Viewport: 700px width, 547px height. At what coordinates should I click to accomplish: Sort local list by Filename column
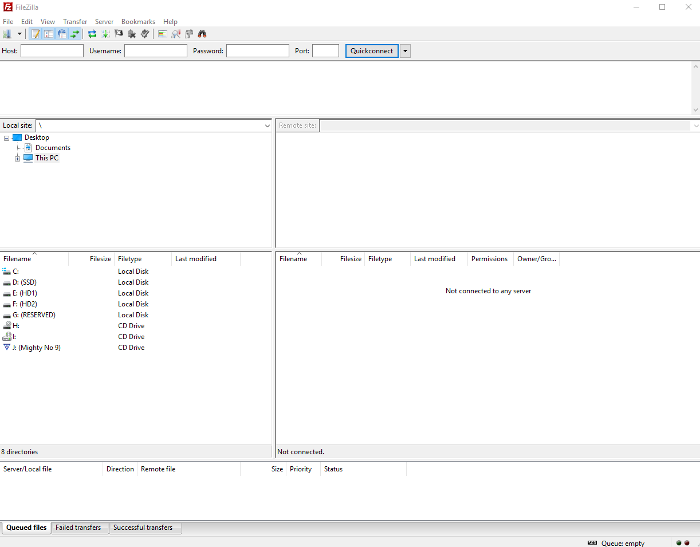[34, 259]
